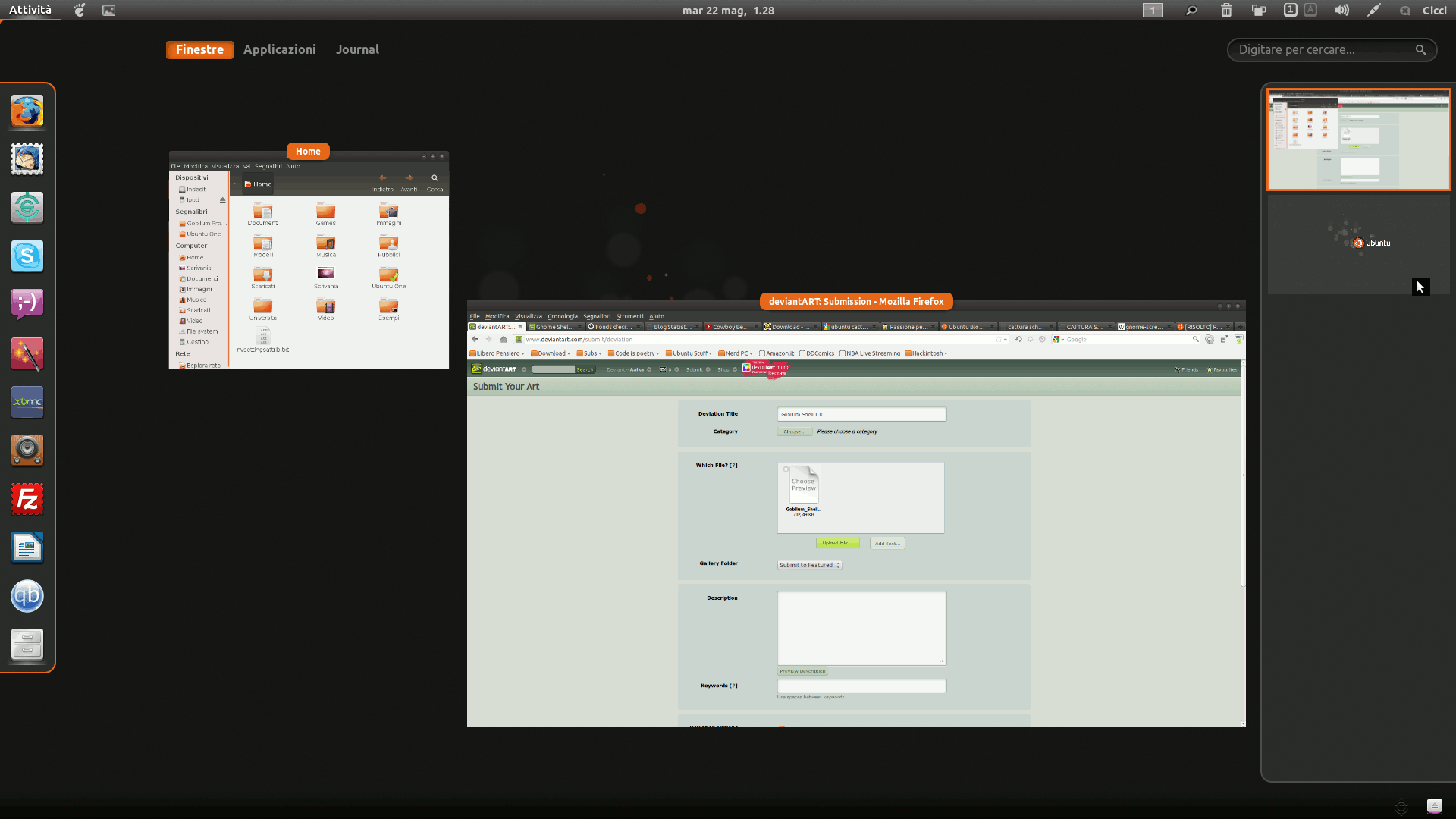Select the empty ubuntu workspace thumbnail
This screenshot has height=819, width=1456.
tap(1358, 244)
